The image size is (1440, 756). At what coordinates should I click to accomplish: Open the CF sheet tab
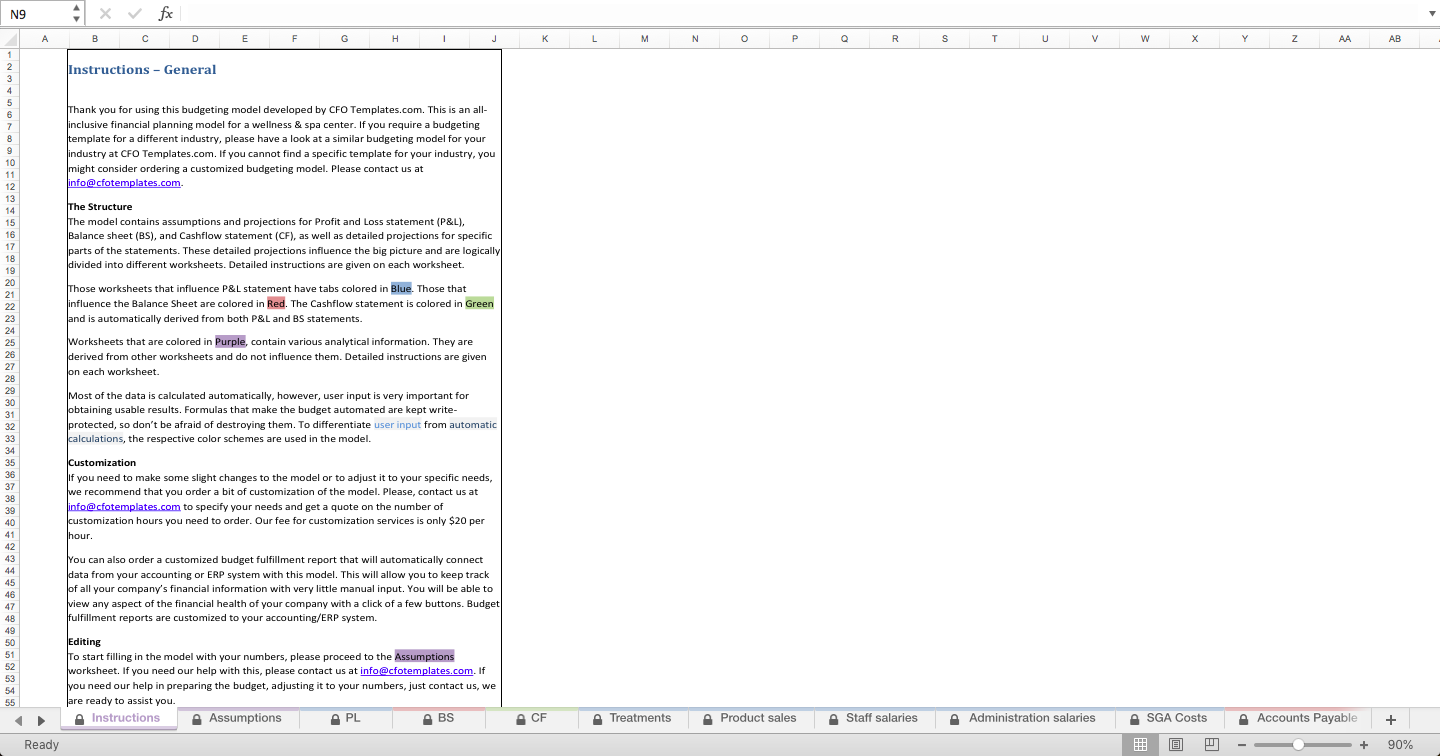pos(531,718)
